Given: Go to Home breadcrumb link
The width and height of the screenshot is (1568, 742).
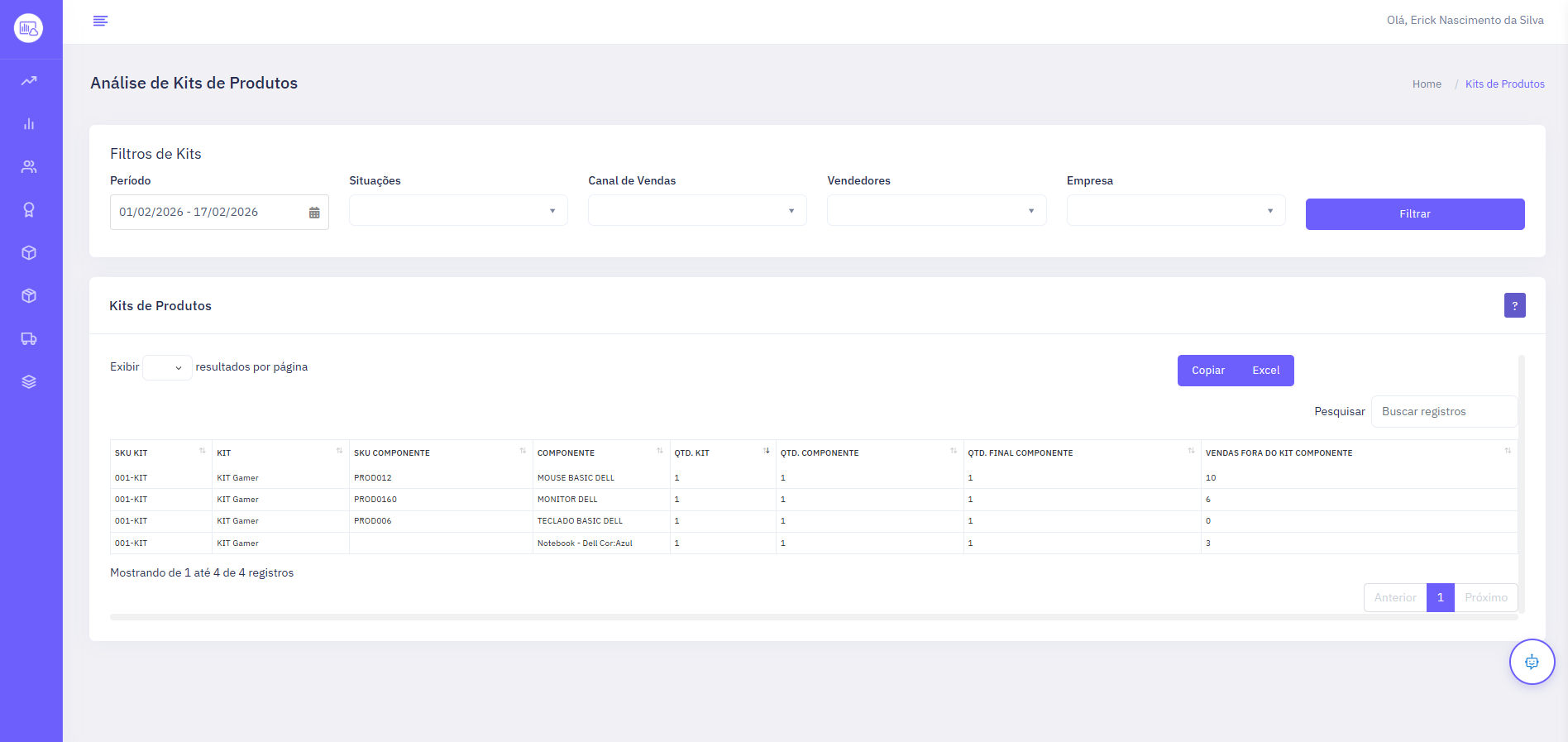Looking at the screenshot, I should [1427, 84].
